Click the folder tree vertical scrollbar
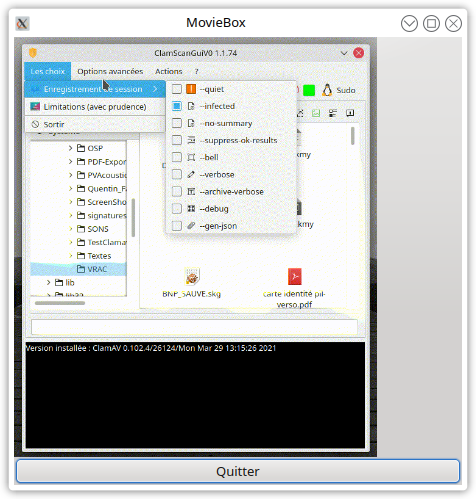 (133, 218)
